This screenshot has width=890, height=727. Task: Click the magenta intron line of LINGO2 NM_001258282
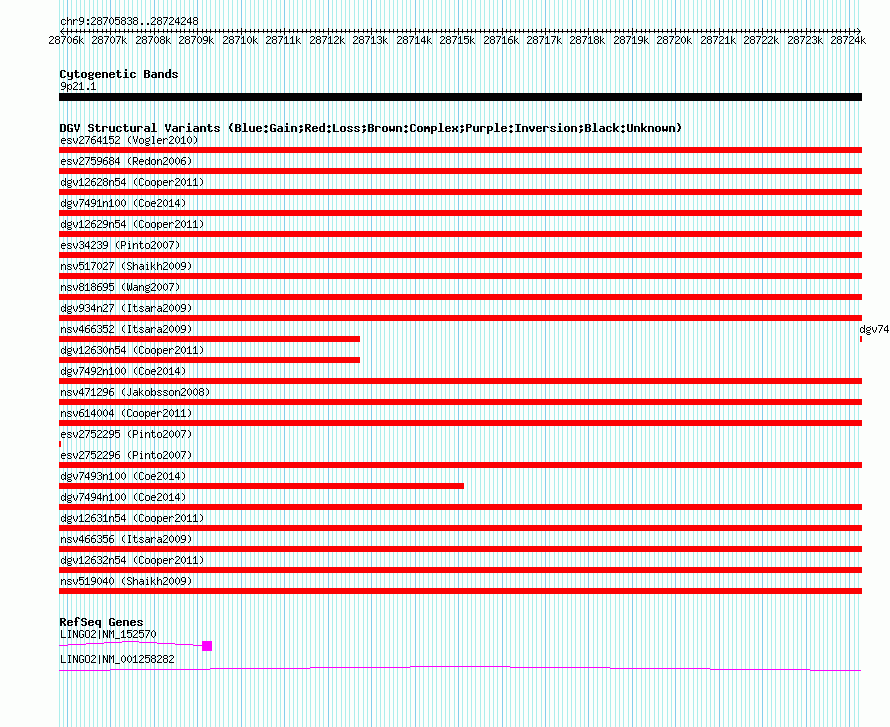(x=460, y=669)
